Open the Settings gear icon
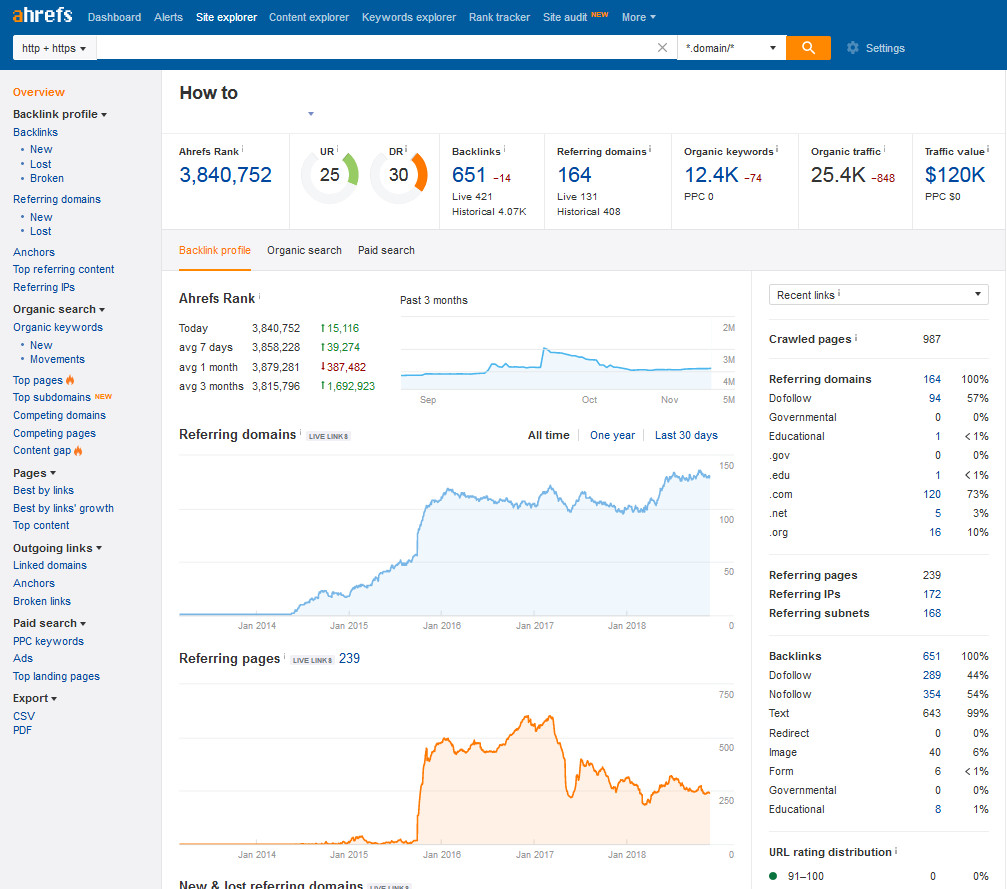 [x=852, y=48]
